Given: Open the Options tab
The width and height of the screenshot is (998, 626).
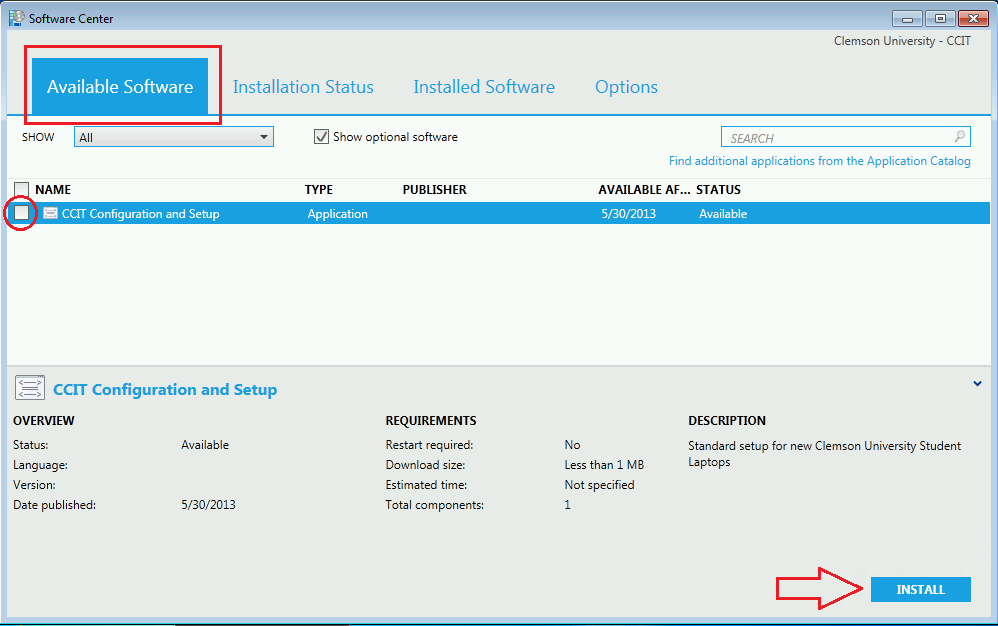Looking at the screenshot, I should click(x=626, y=87).
